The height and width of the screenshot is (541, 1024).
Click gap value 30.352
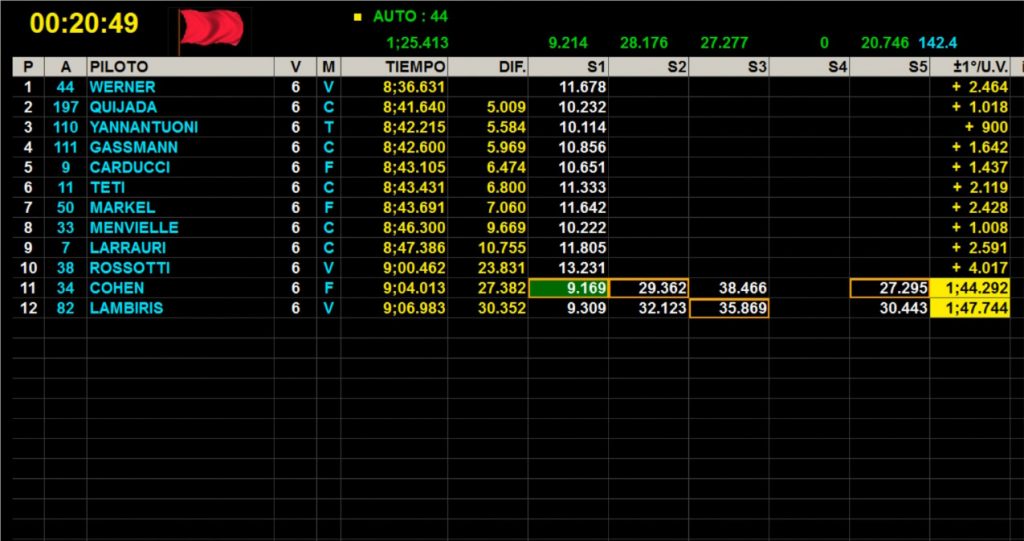pos(502,308)
